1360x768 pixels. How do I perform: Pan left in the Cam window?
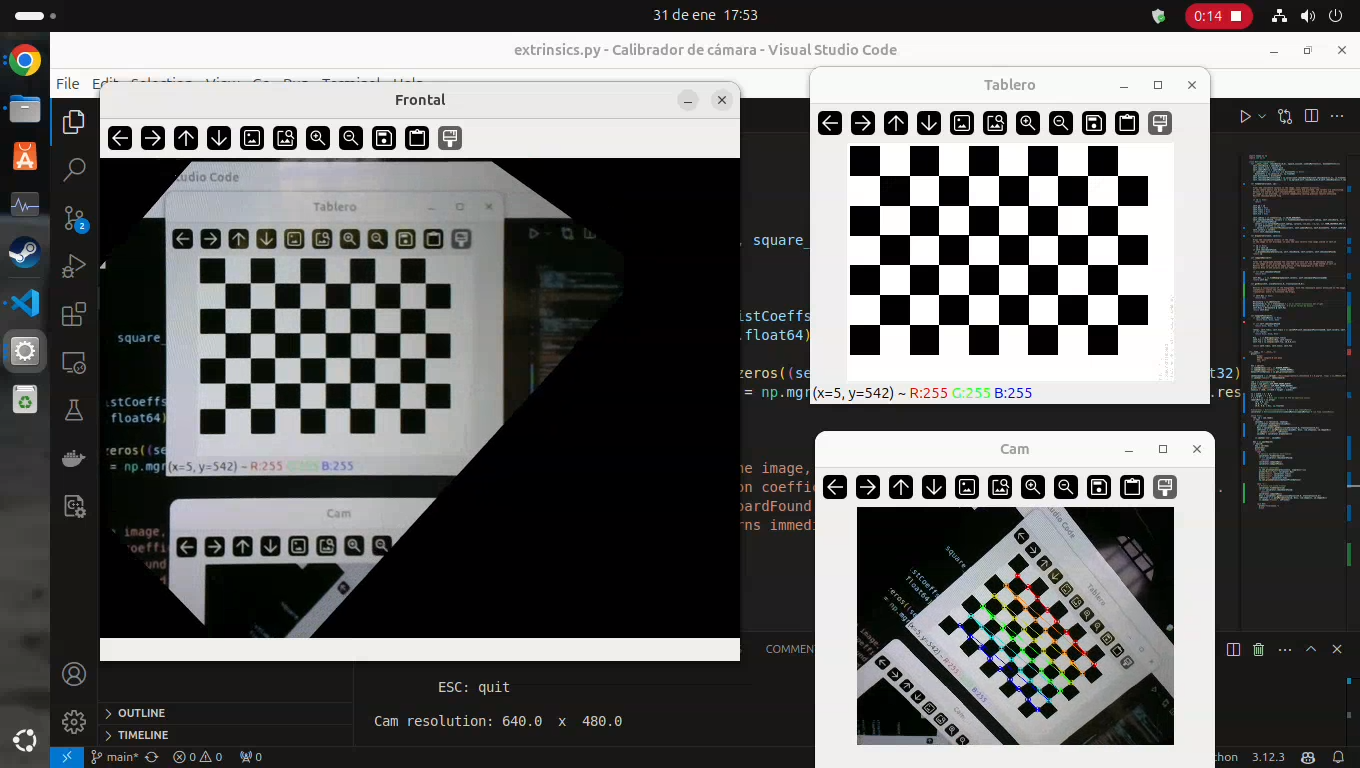[835, 487]
